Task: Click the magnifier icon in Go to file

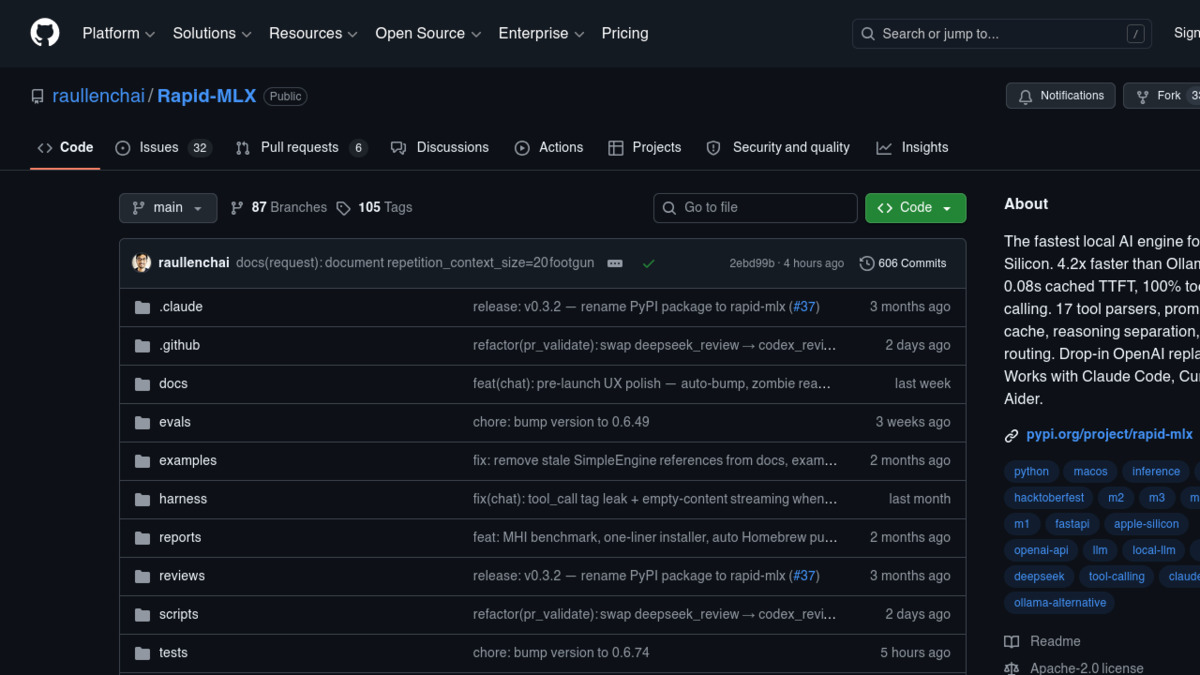Action: pyautogui.click(x=669, y=208)
